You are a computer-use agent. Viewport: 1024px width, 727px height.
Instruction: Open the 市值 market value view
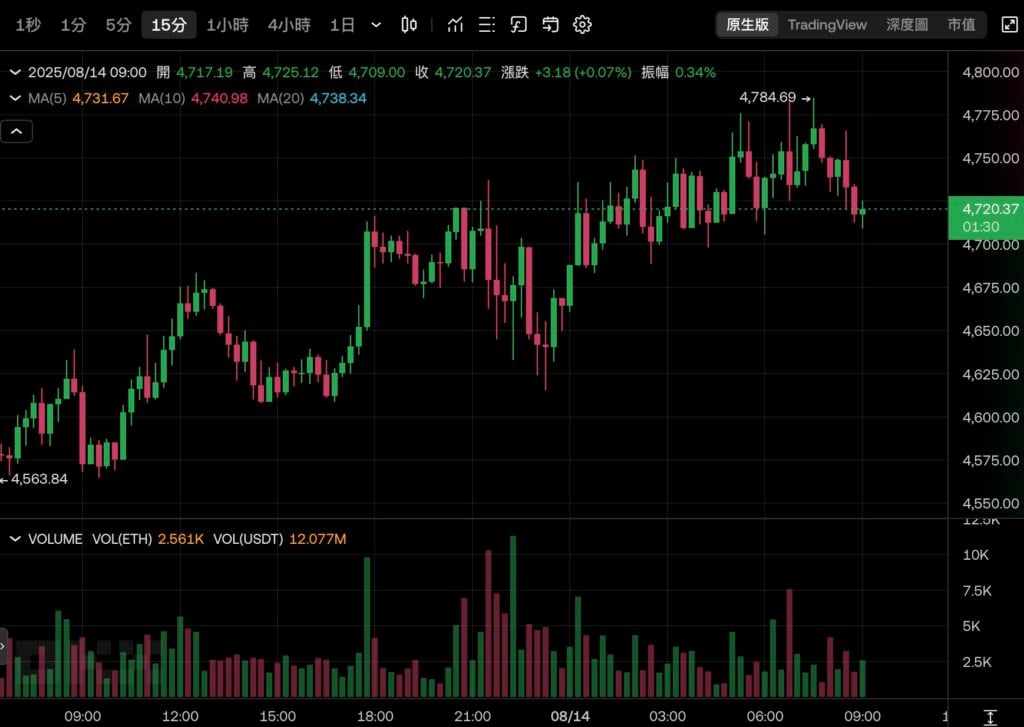click(x=961, y=24)
